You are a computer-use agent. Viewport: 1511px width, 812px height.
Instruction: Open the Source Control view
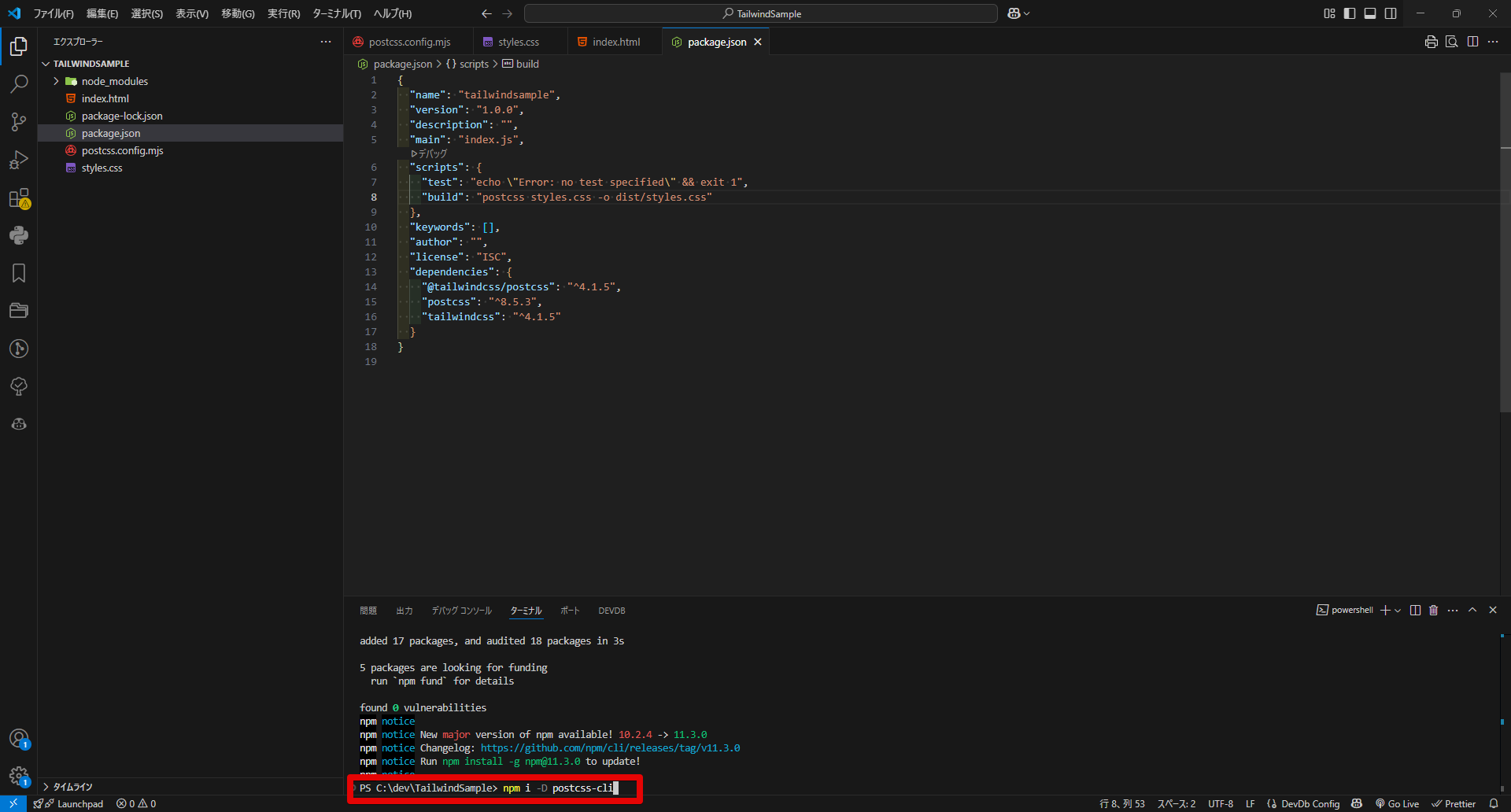tap(19, 122)
